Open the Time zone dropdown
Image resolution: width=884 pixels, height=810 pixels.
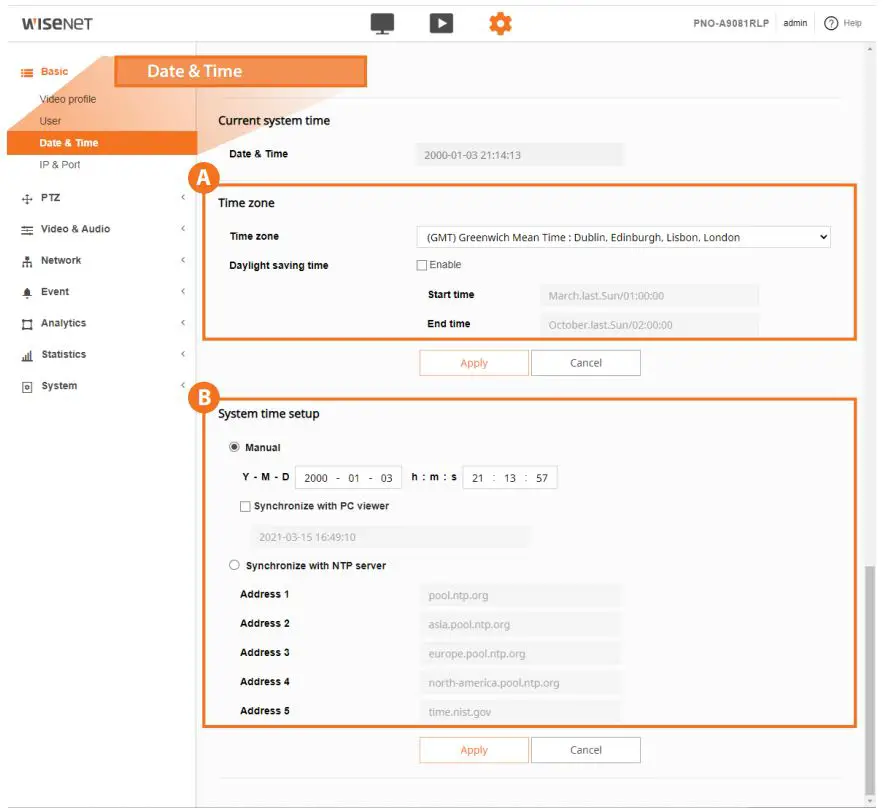tap(624, 237)
